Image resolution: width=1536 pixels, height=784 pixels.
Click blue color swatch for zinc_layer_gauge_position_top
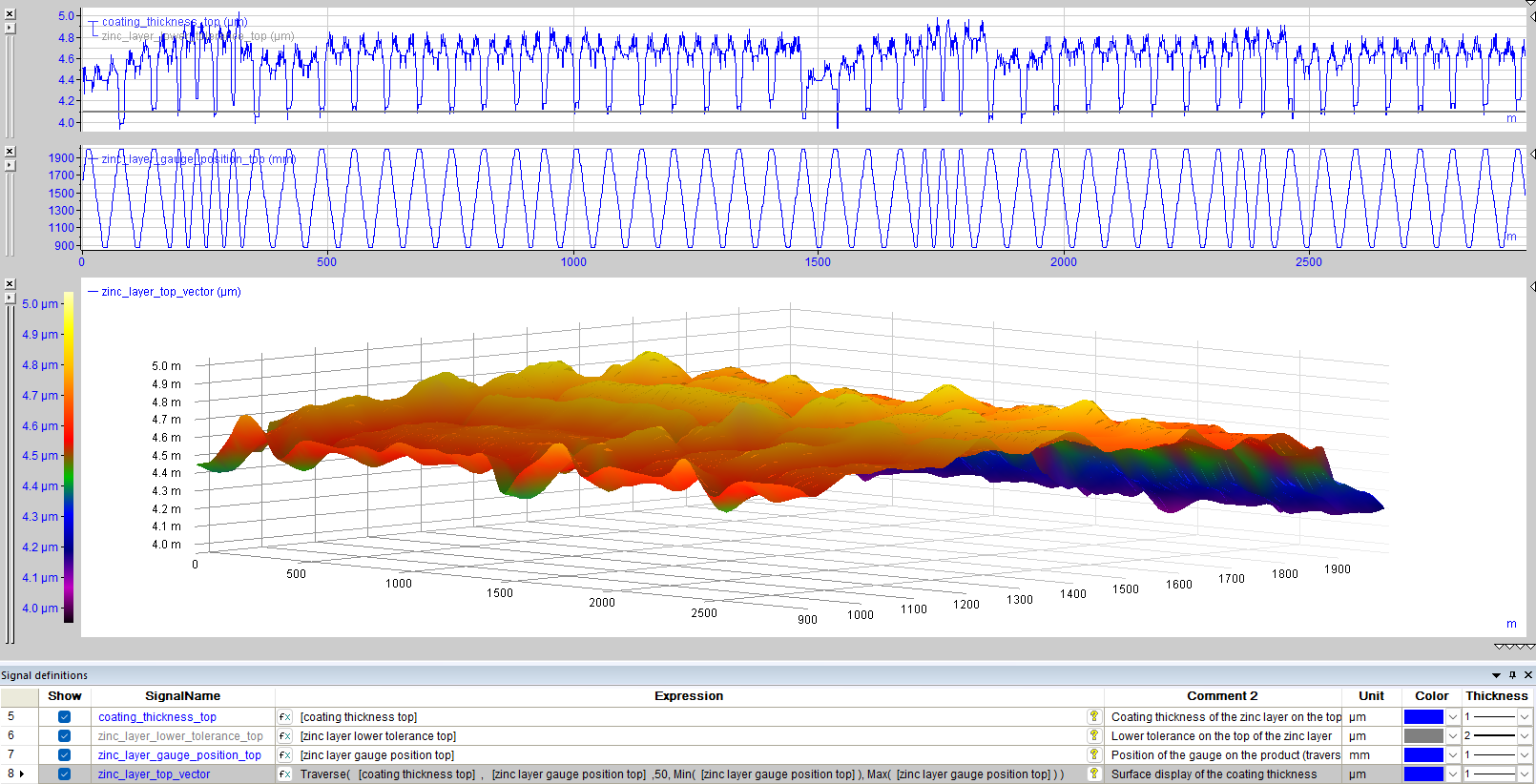[1423, 755]
